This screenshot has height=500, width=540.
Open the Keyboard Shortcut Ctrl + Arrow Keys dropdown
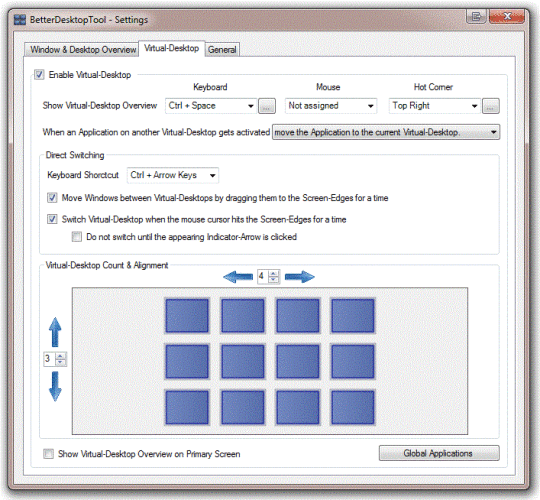click(173, 175)
